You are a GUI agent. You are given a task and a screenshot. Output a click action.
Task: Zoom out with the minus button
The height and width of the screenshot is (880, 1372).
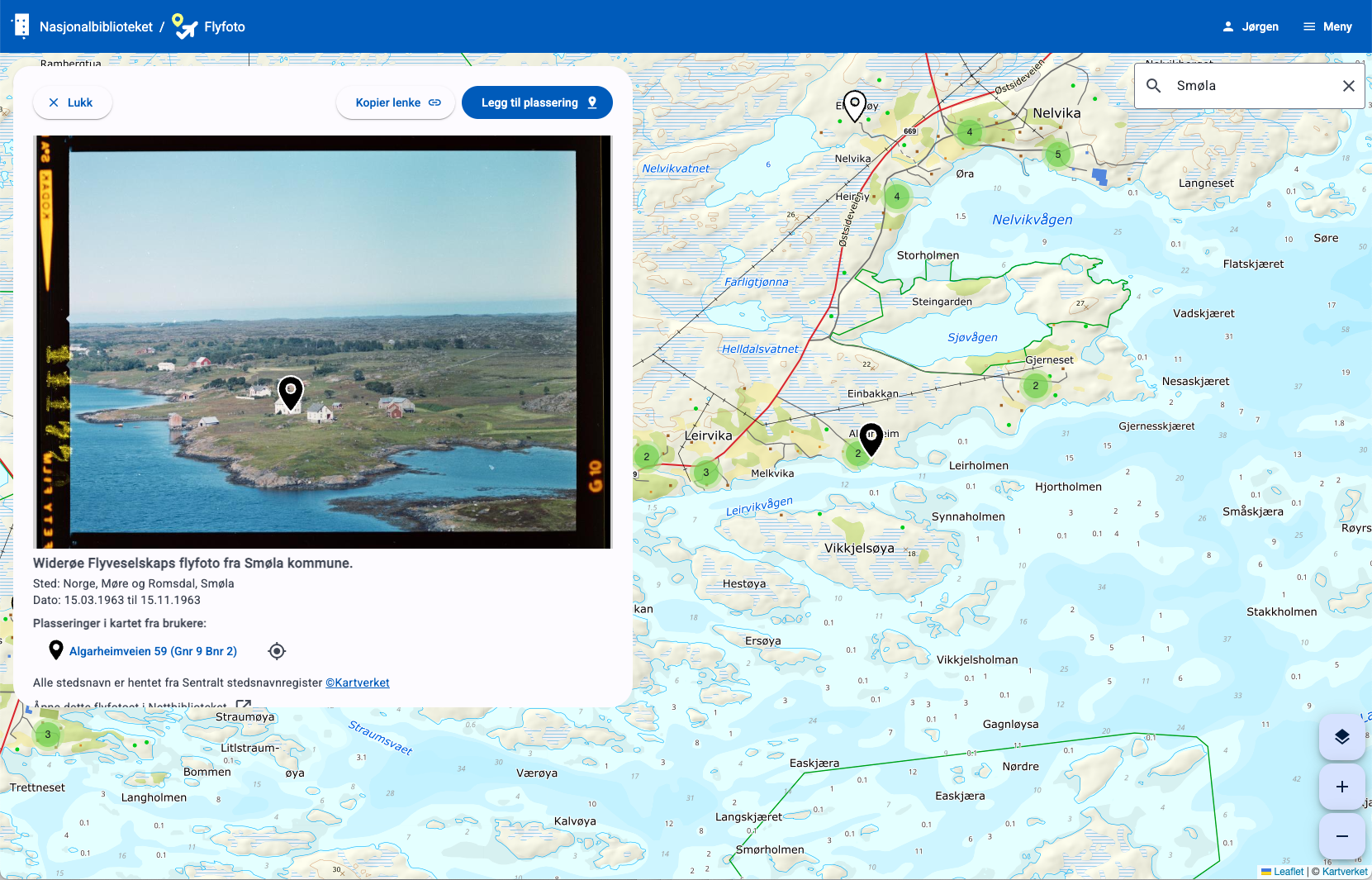pyautogui.click(x=1341, y=836)
